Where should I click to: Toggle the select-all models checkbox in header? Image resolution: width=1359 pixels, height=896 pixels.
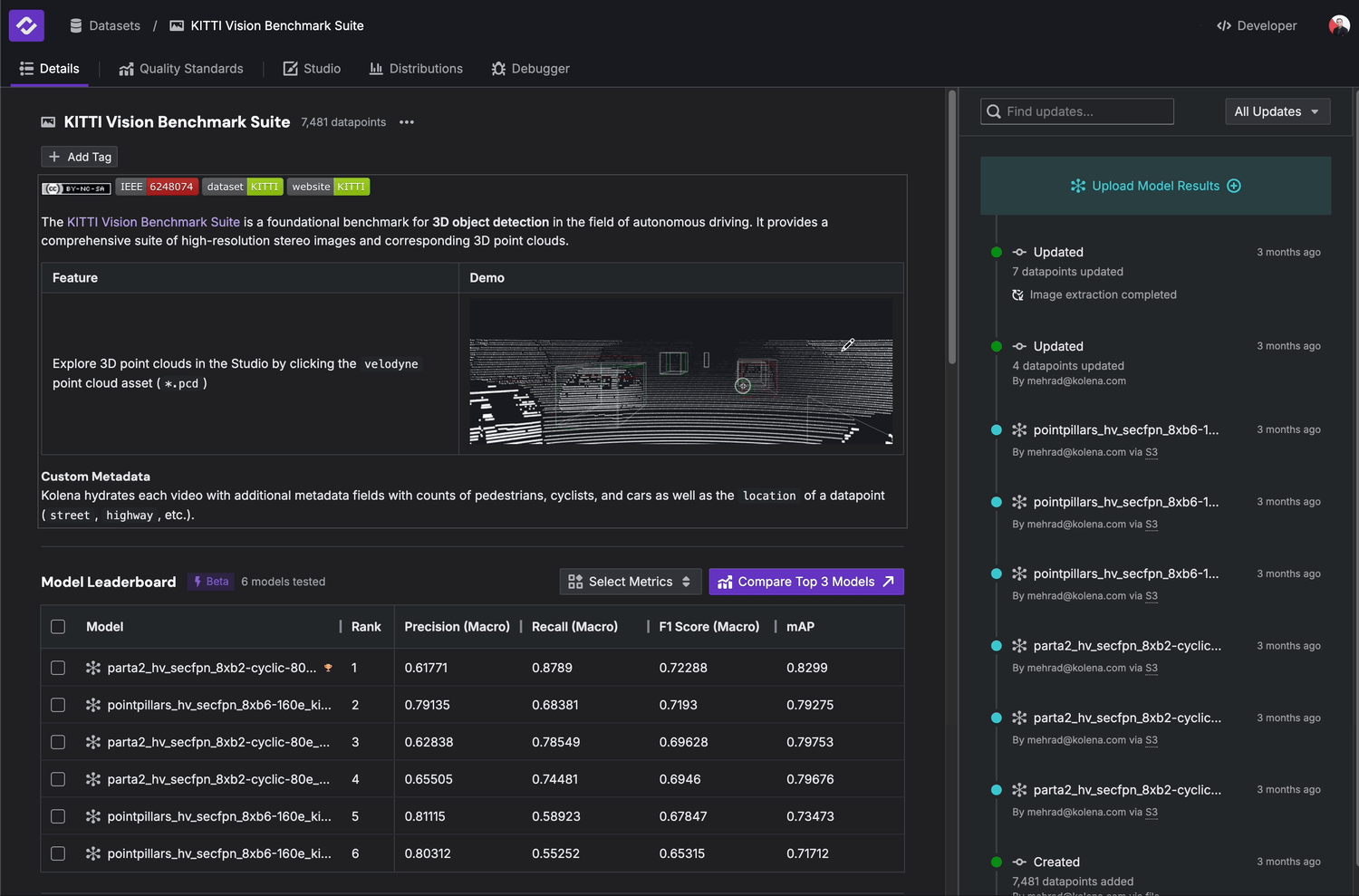point(58,627)
